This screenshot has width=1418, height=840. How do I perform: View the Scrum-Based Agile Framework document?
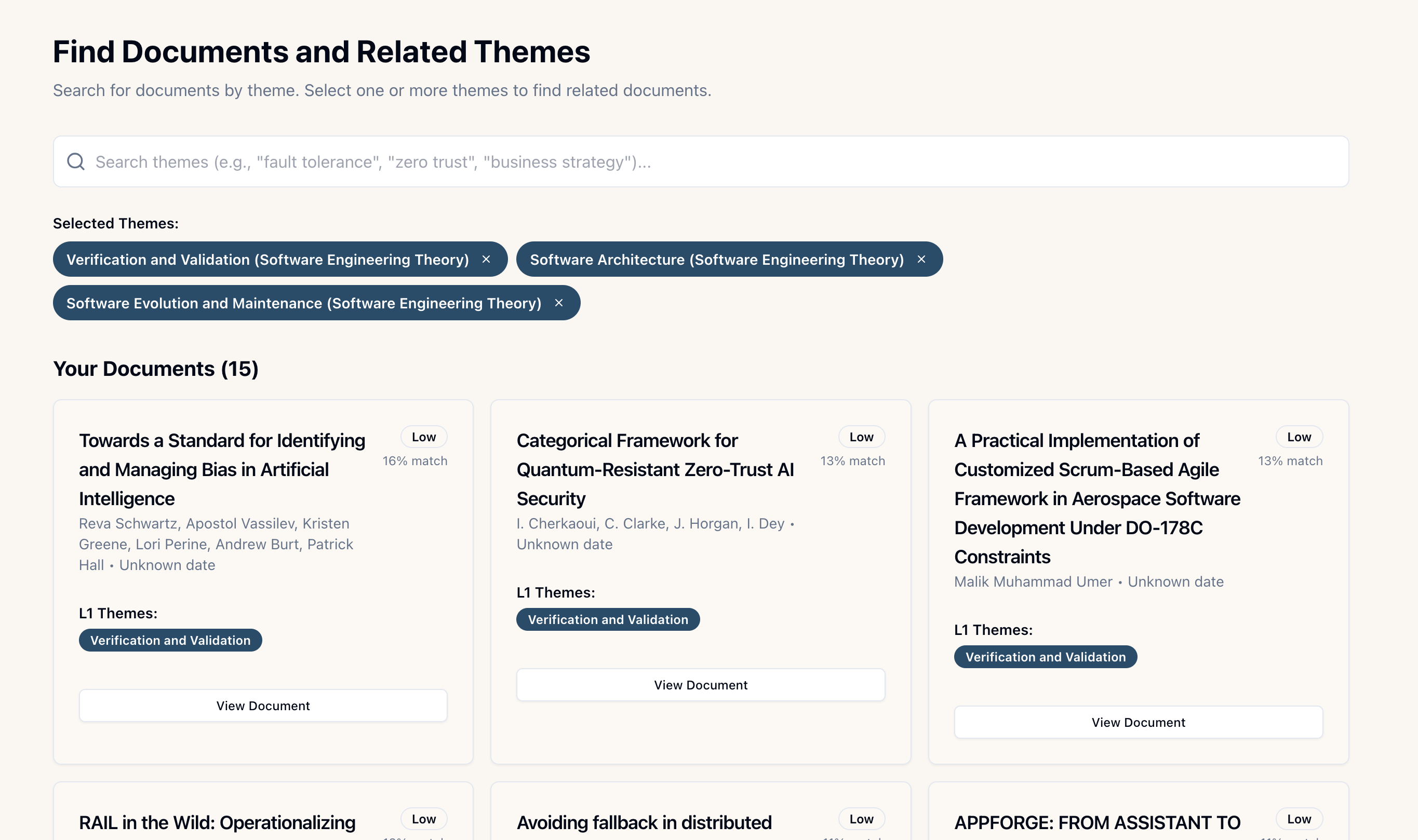pyautogui.click(x=1138, y=722)
